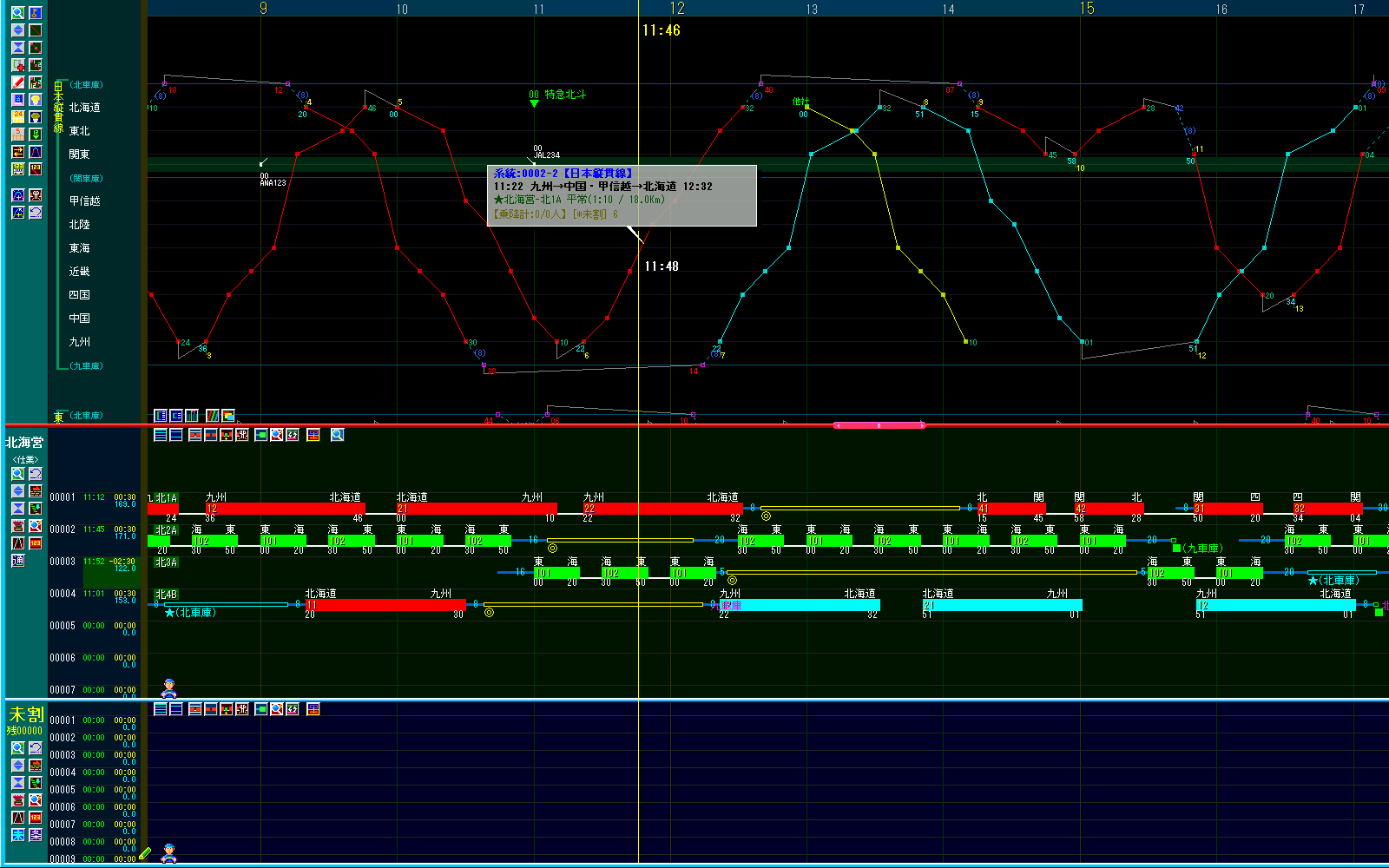Select 東北 station in the route list

click(x=79, y=131)
